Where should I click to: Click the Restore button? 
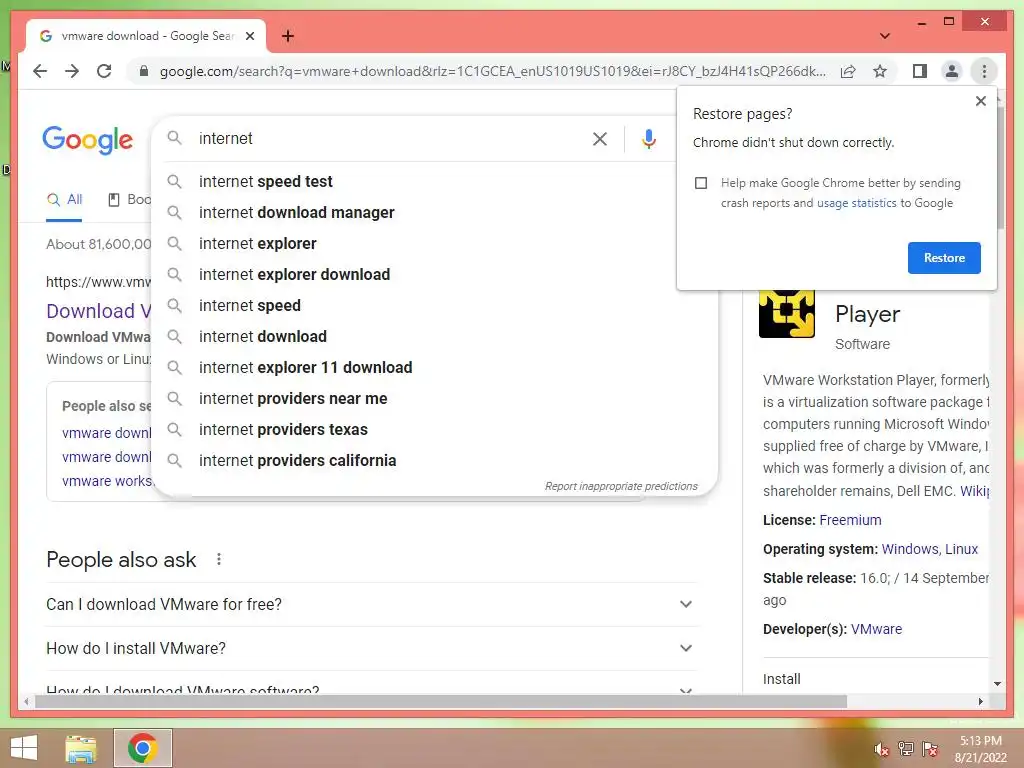click(944, 258)
